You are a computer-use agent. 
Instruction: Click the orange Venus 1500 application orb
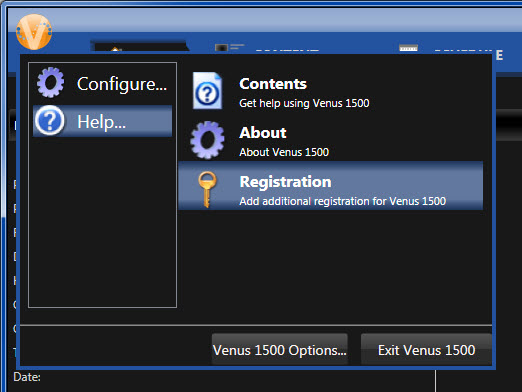[34, 32]
